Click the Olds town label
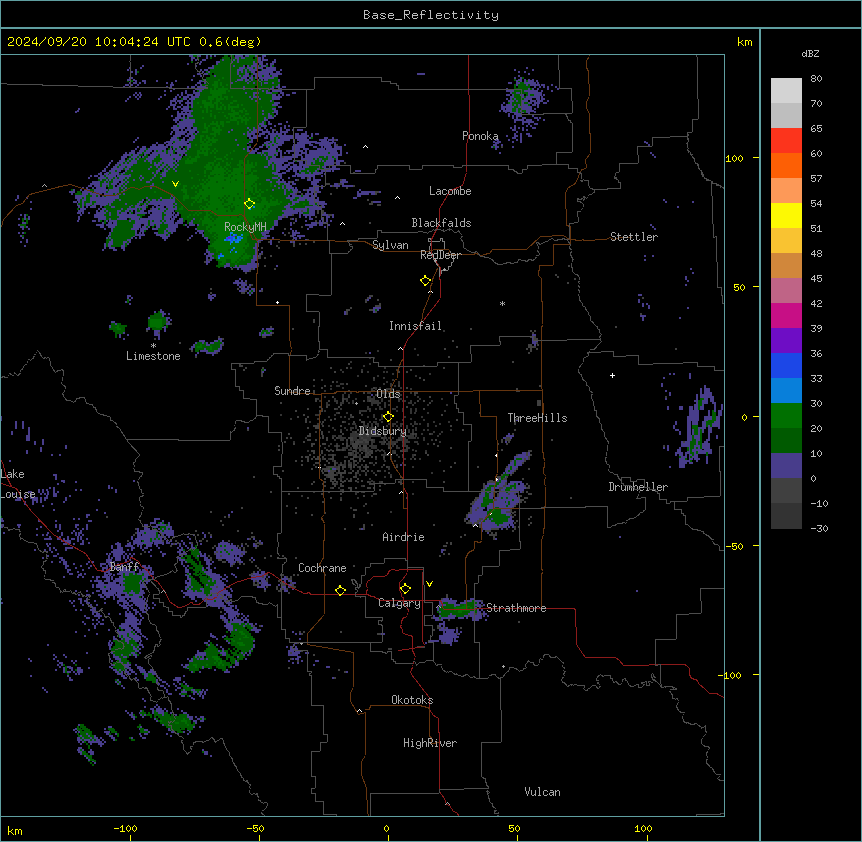This screenshot has width=862, height=842. (x=388, y=394)
